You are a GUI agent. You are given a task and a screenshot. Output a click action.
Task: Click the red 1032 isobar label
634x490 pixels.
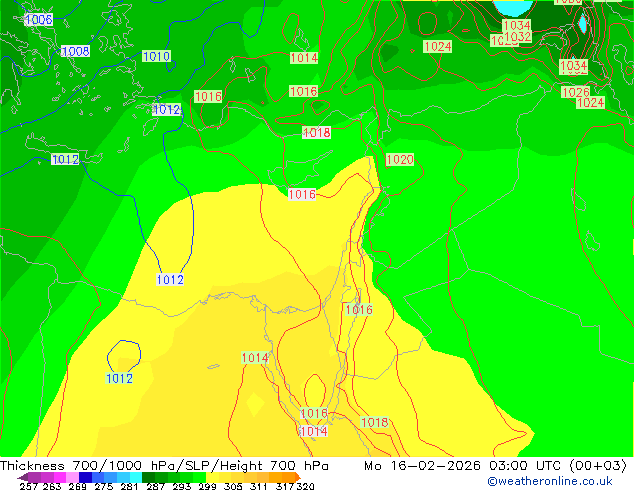point(518,36)
